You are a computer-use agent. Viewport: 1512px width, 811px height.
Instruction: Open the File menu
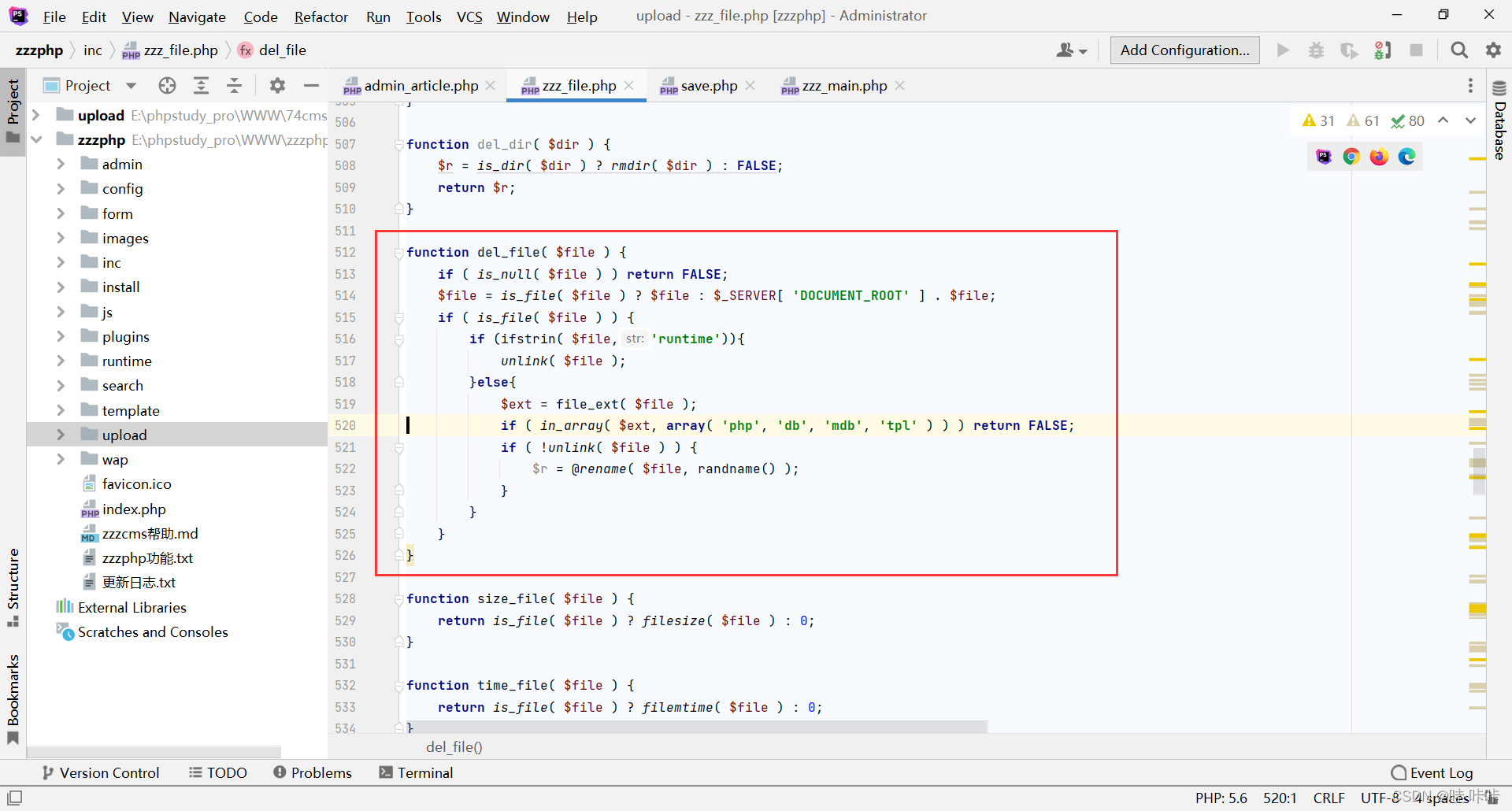pos(54,17)
